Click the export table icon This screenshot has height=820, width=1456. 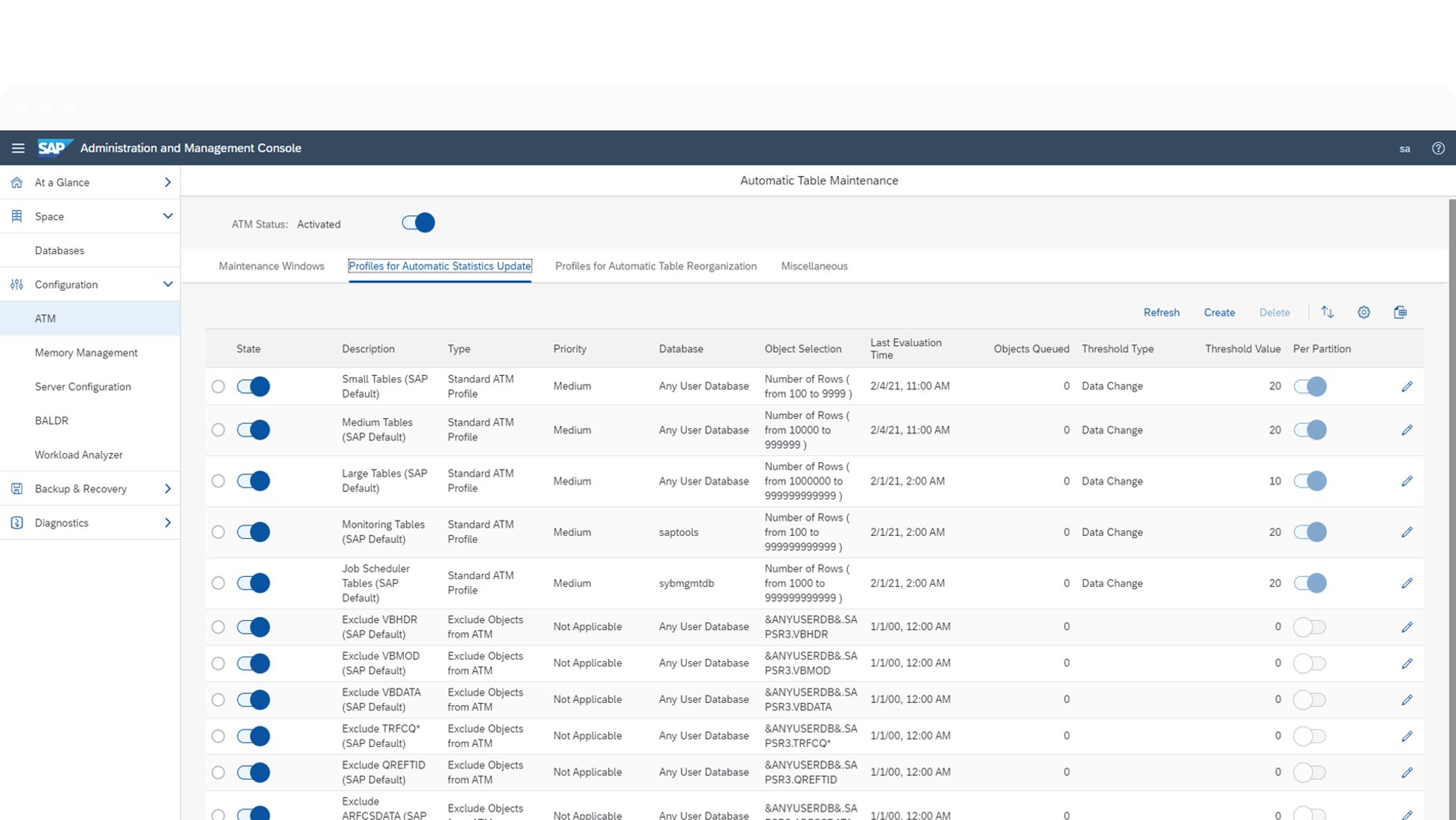[x=1400, y=312]
